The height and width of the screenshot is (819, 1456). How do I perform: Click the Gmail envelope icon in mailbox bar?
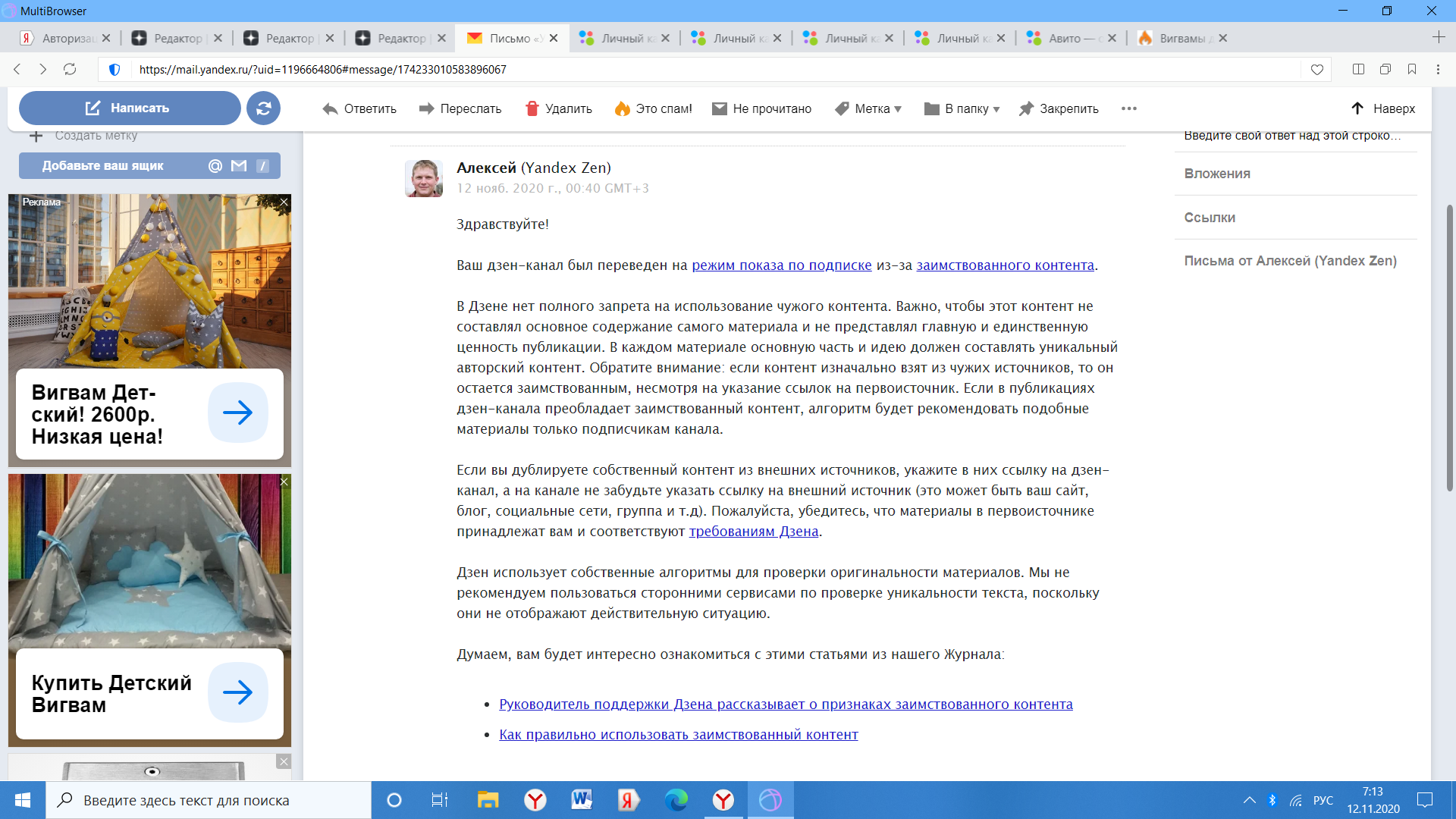[239, 166]
